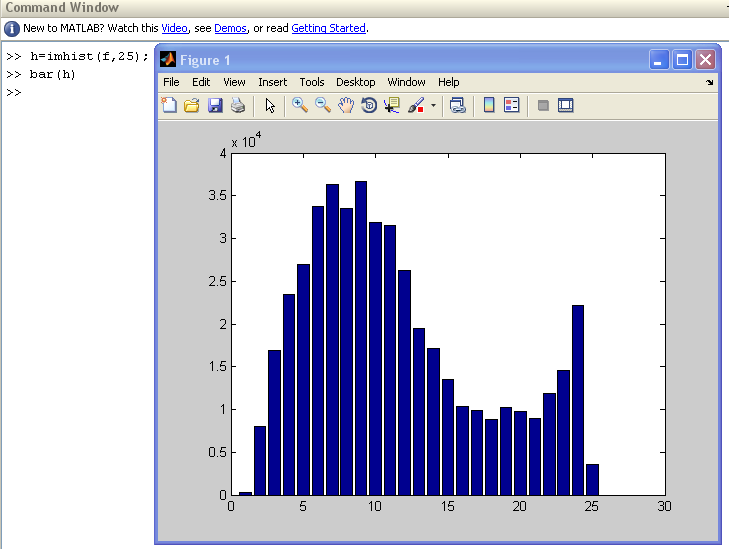This screenshot has width=729, height=549.
Task: Select the Pan hand tool
Action: click(346, 105)
